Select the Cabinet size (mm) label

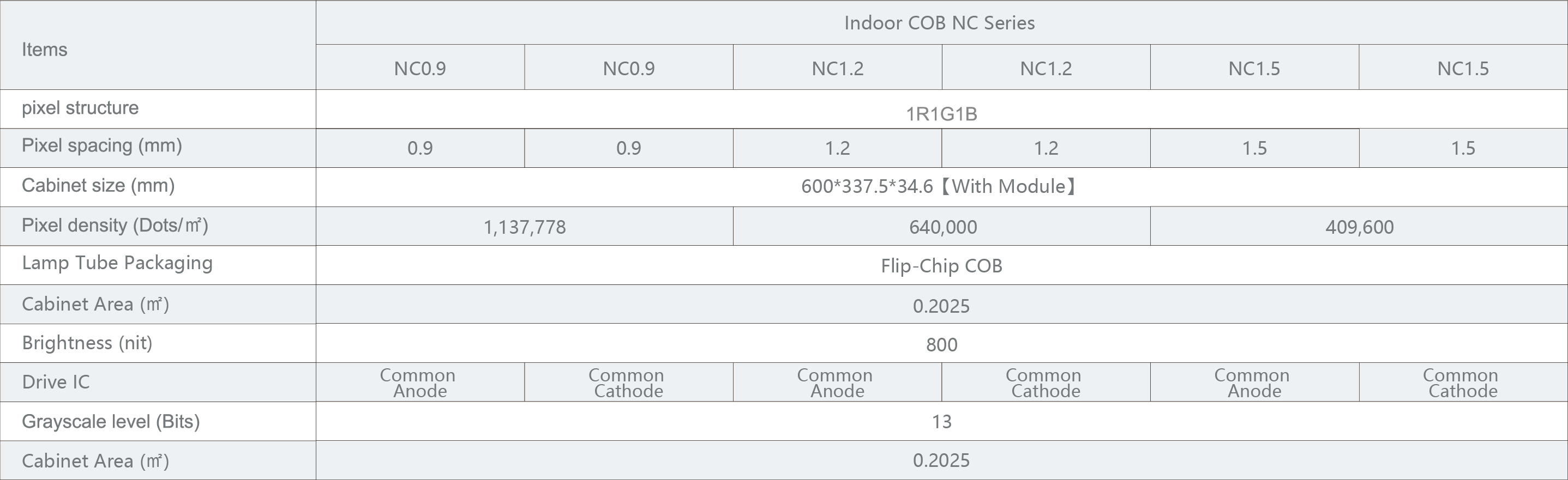(98, 186)
